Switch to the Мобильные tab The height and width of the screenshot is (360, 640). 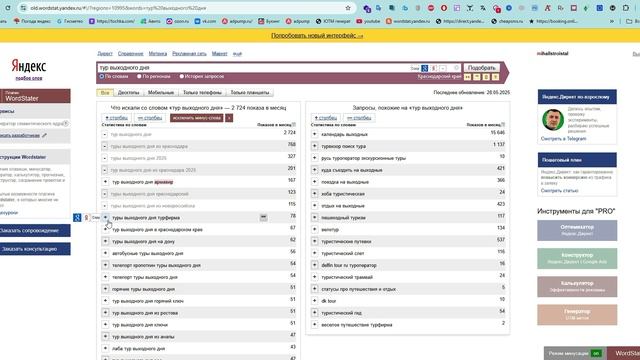pyautogui.click(x=161, y=93)
